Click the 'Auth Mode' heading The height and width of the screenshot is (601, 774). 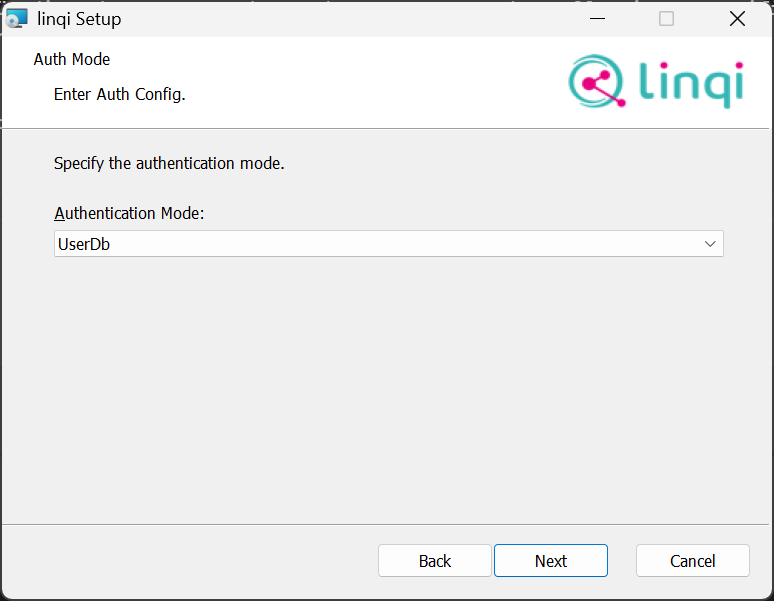(72, 59)
